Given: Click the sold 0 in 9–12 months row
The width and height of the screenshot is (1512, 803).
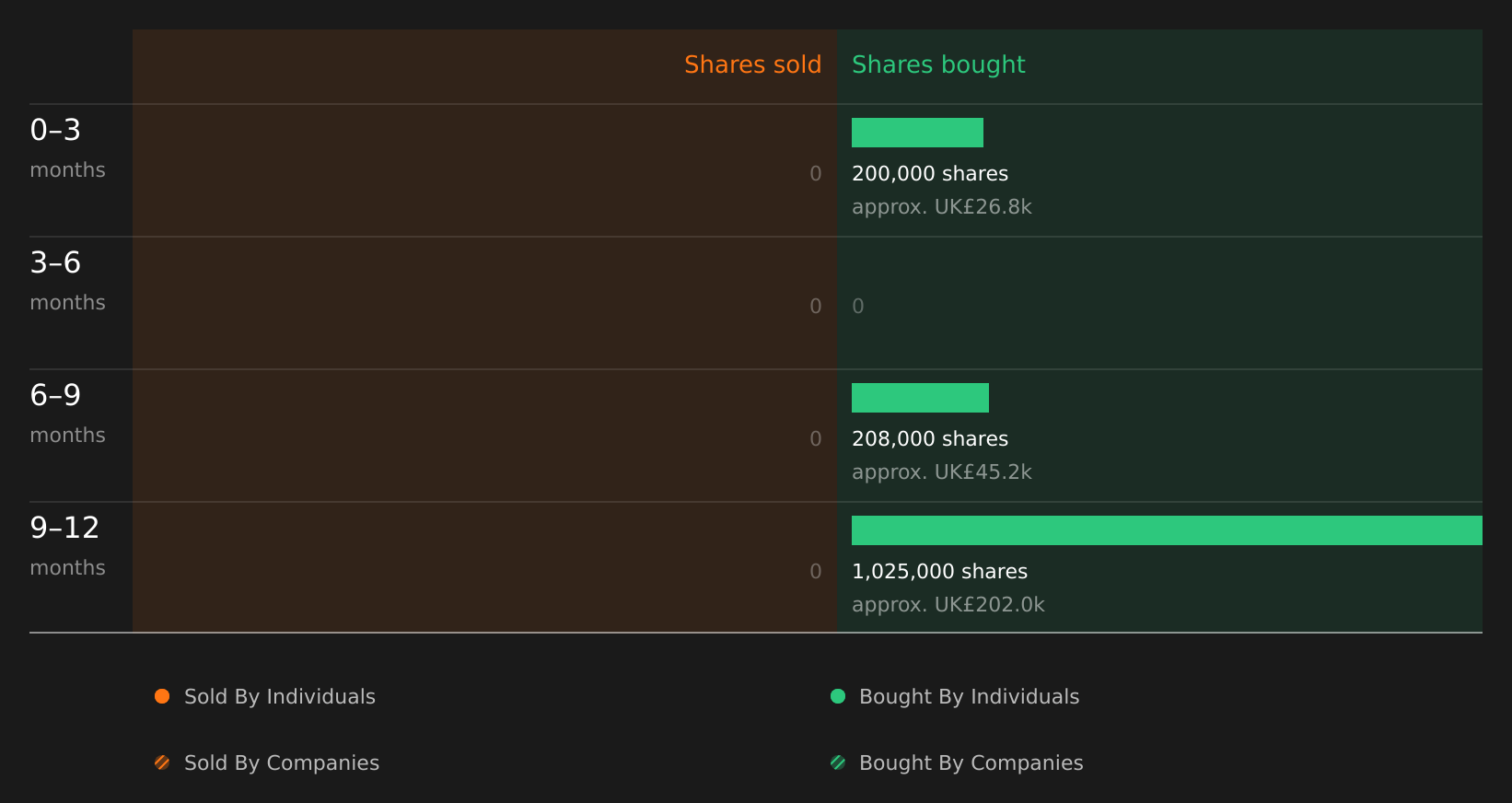Looking at the screenshot, I should pos(816,572).
